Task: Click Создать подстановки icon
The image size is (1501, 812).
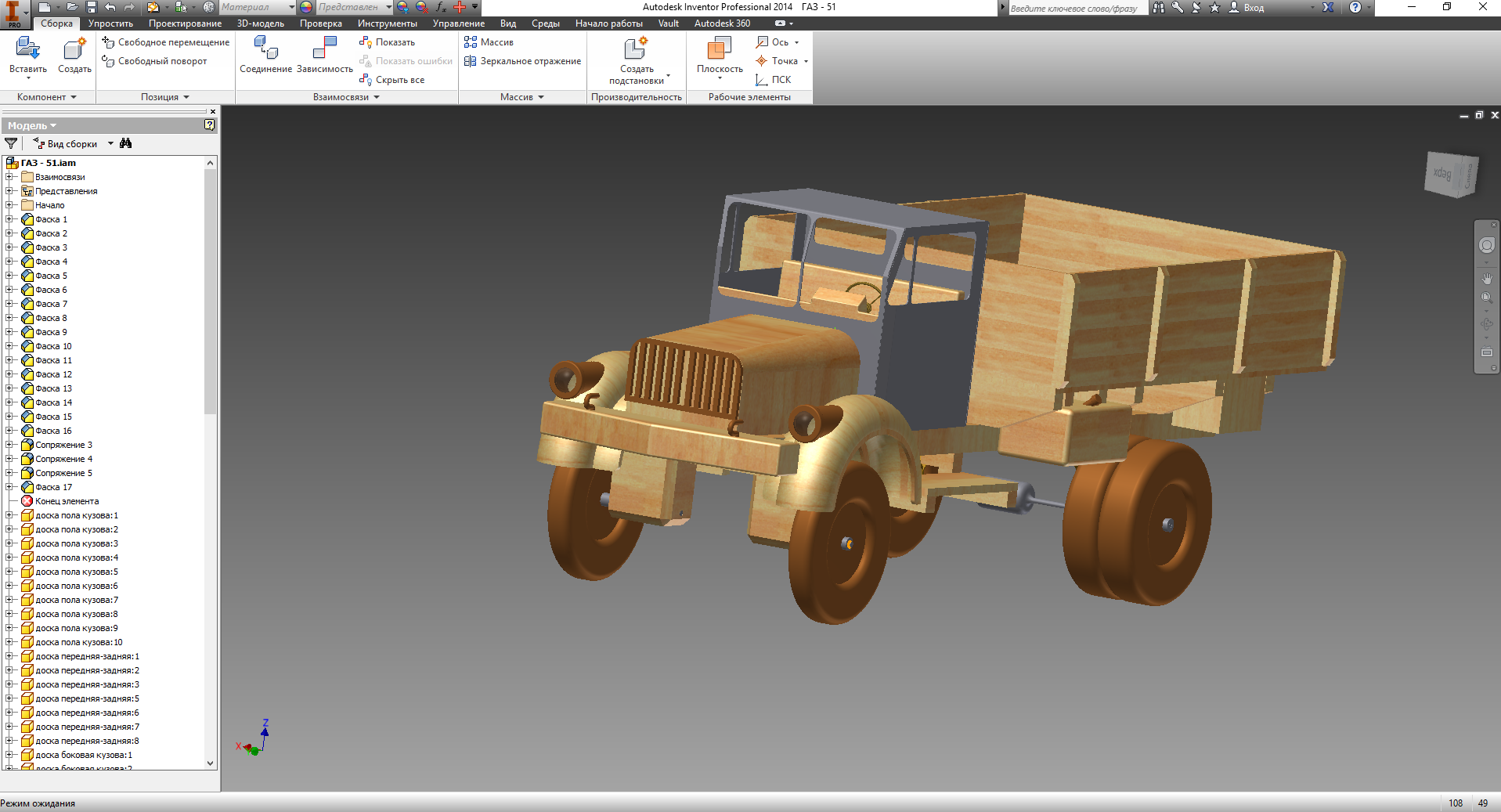Action: [x=636, y=49]
